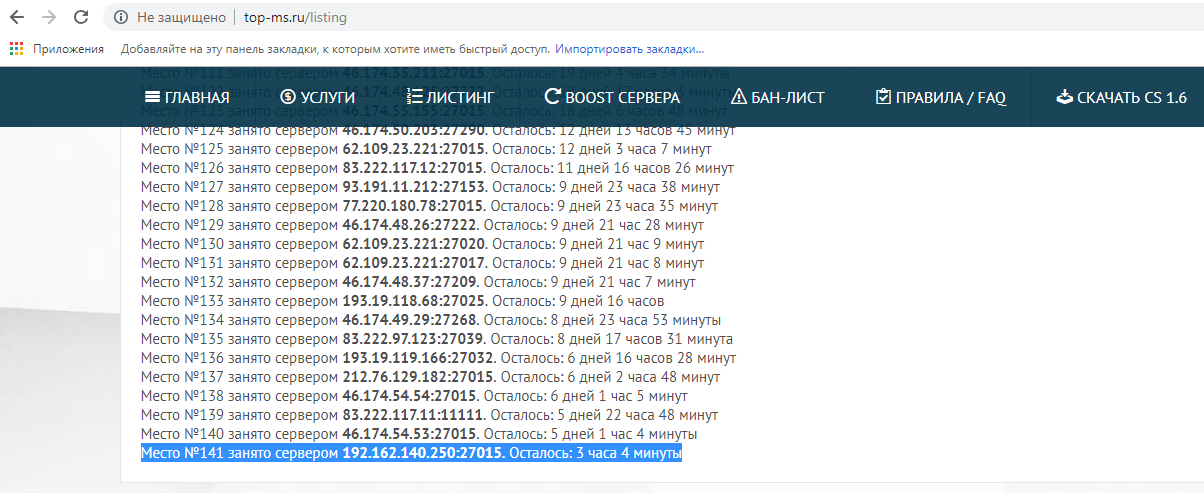Click remaining time 5 дней 22 часа 48 минут
The height and width of the screenshot is (493, 1204).
[x=635, y=415]
